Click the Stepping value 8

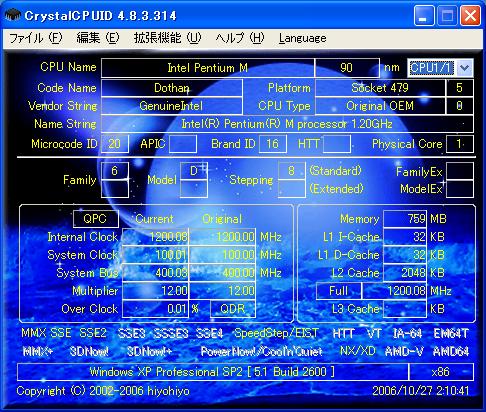tap(292, 171)
